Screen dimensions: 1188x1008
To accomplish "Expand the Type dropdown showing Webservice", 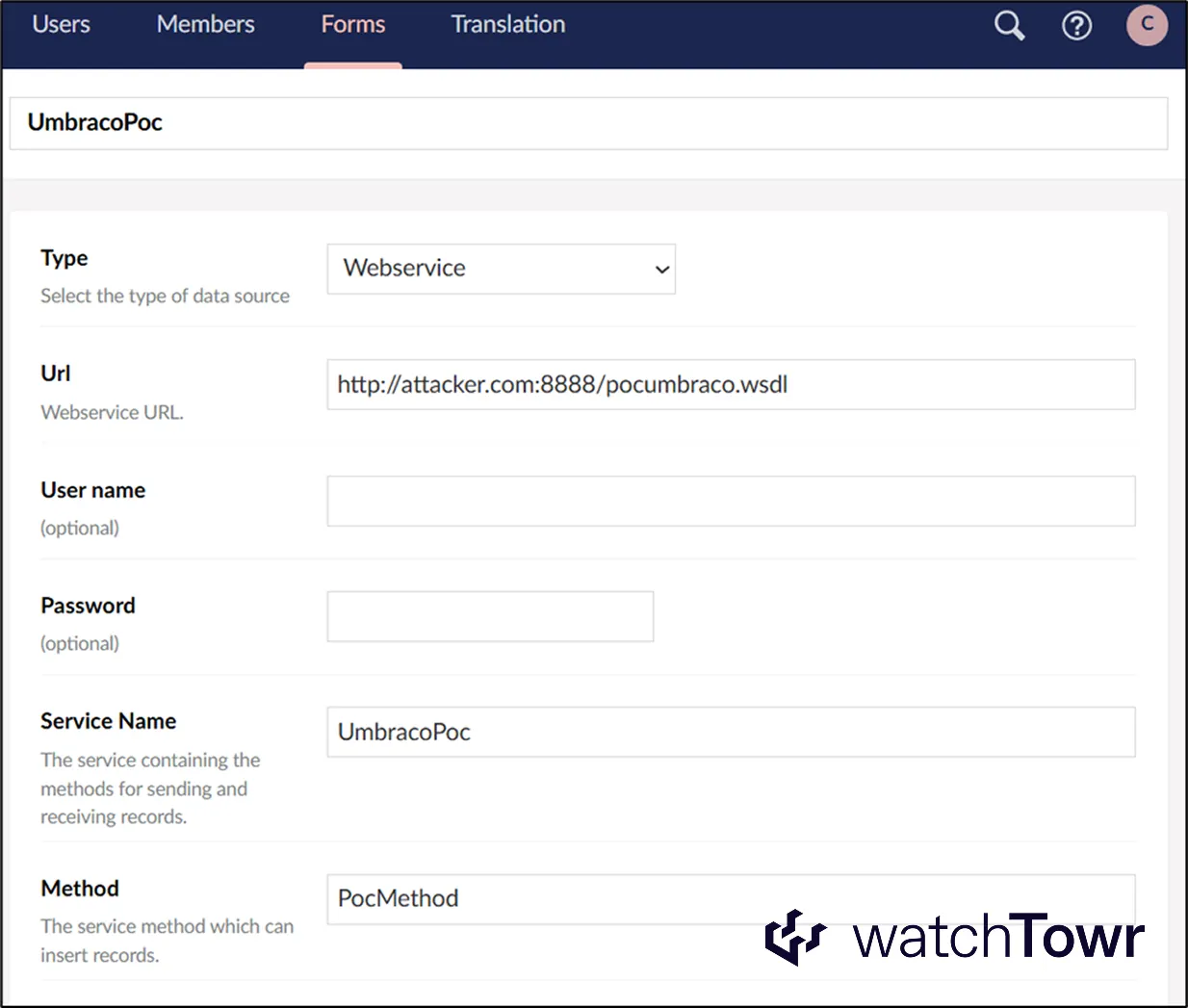I will click(x=501, y=269).
